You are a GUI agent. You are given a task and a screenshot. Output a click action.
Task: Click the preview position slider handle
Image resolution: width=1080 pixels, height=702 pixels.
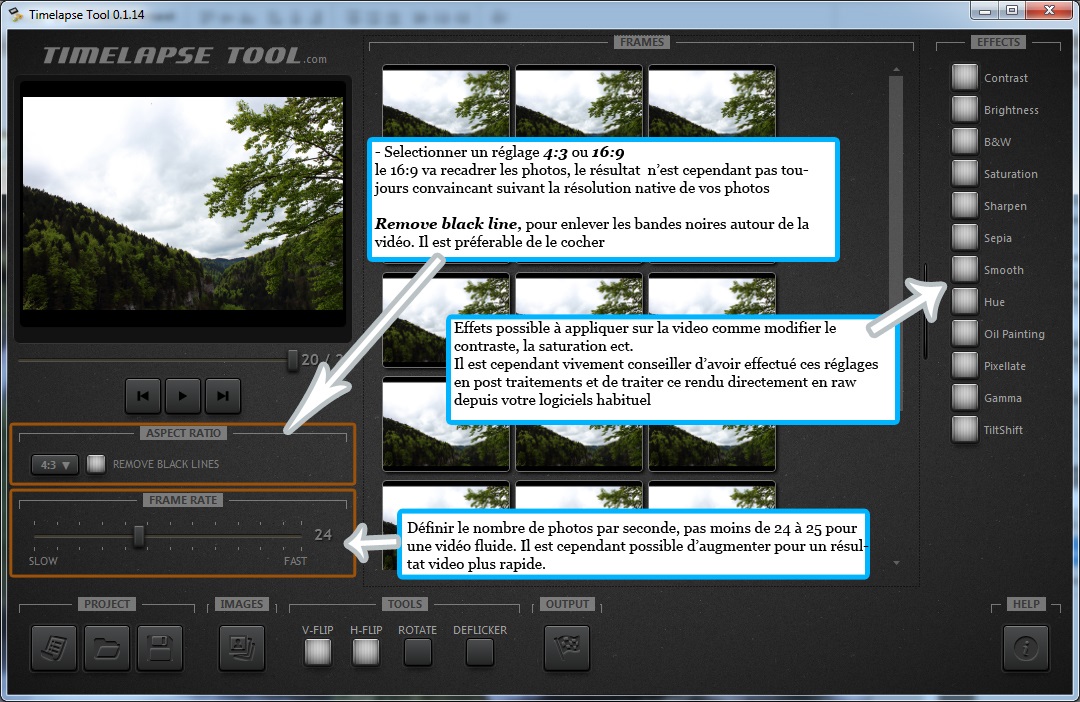(x=293, y=359)
